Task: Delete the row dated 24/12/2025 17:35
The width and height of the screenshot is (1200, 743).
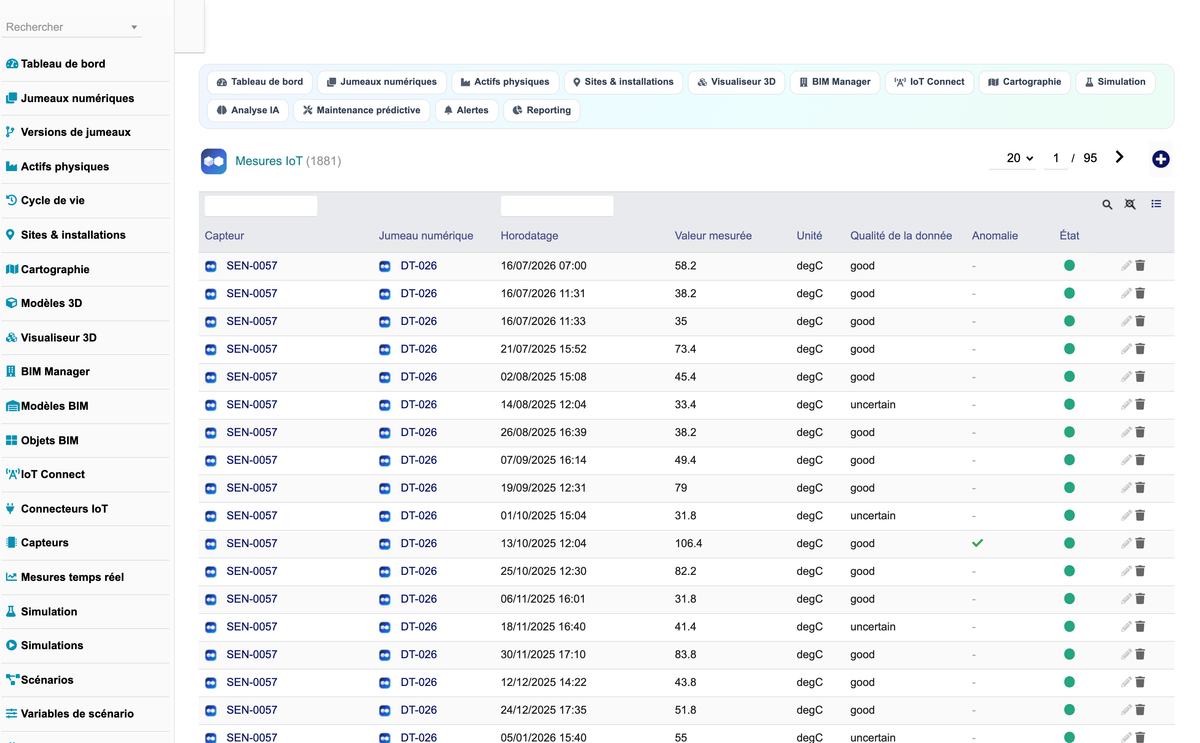Action: [1140, 710]
